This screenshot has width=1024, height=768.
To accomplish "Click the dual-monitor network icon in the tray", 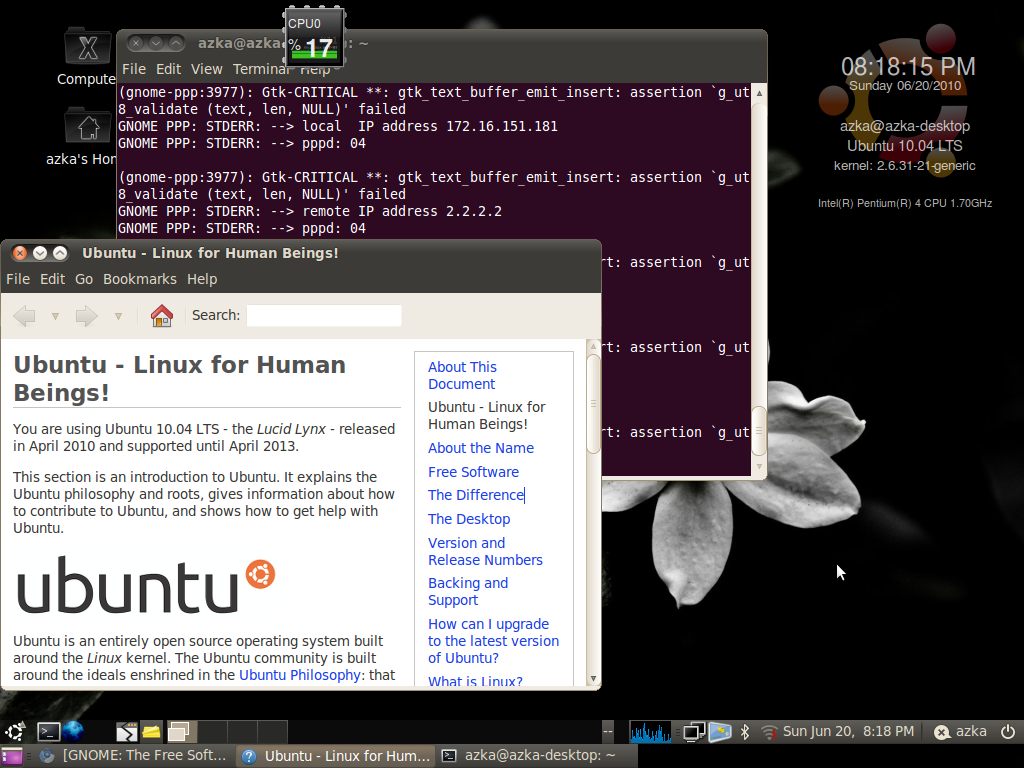I will [694, 732].
